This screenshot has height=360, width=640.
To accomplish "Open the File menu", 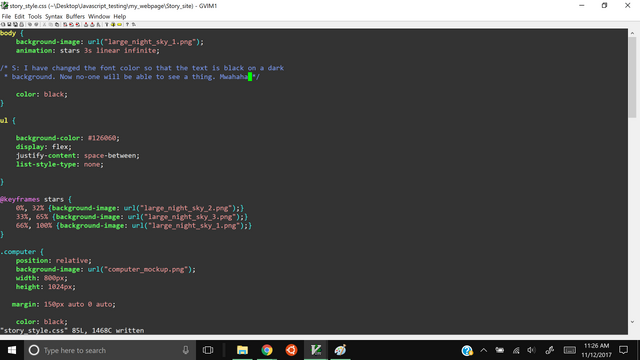I will 6,16.
